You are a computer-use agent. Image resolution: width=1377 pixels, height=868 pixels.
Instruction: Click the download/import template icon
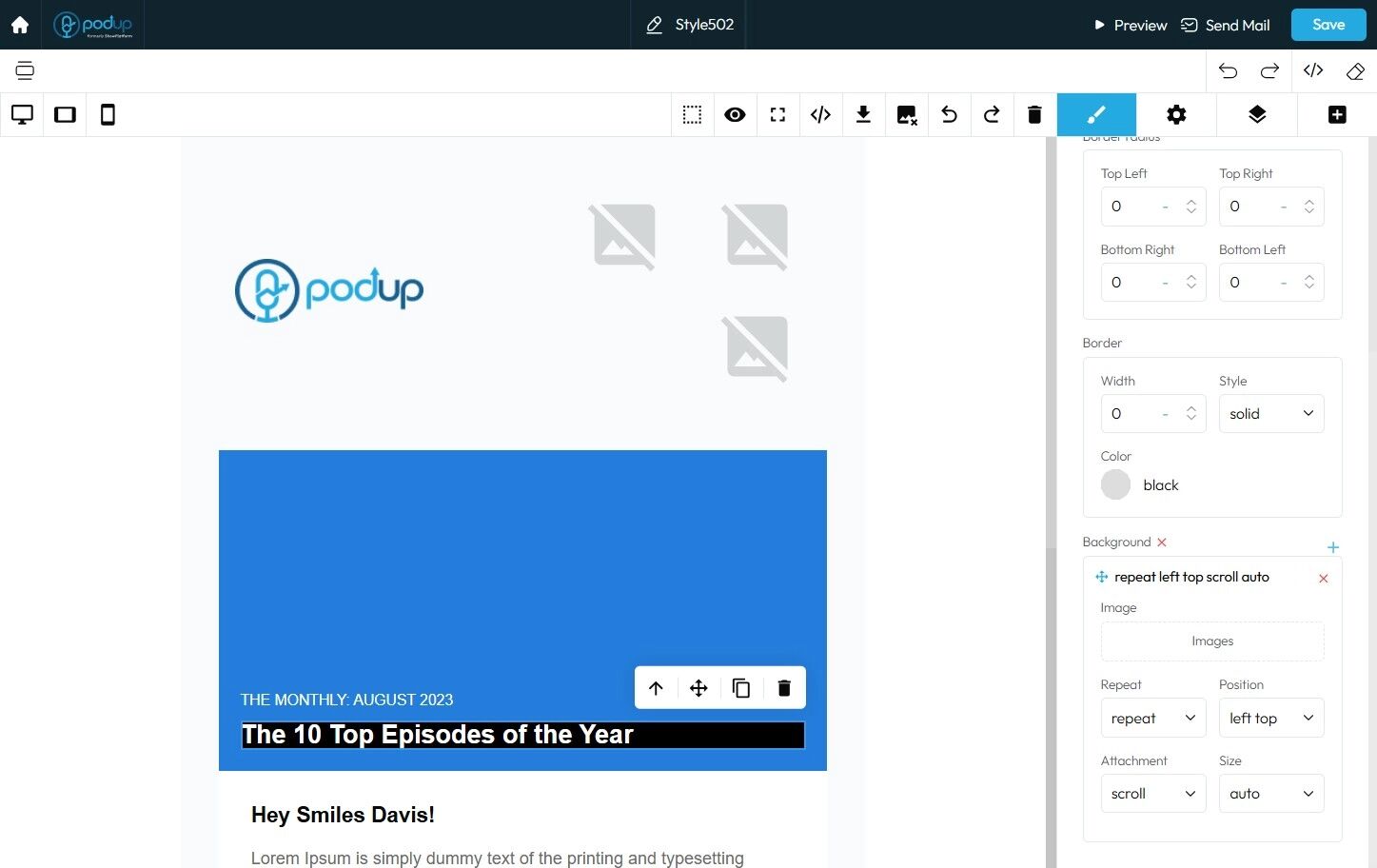pos(863,115)
